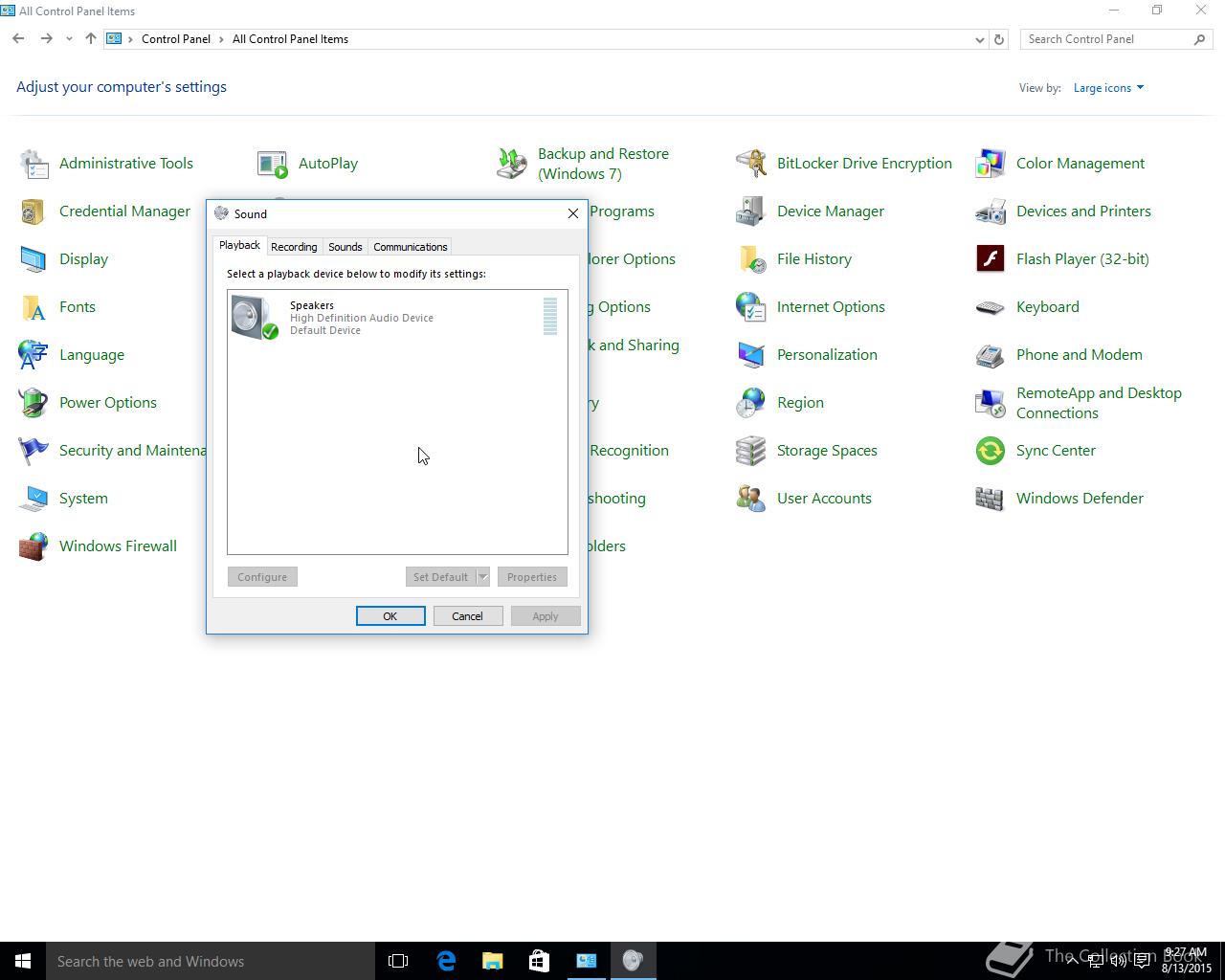Switch to the Sounds tab
This screenshot has height=980, width=1225.
click(345, 247)
